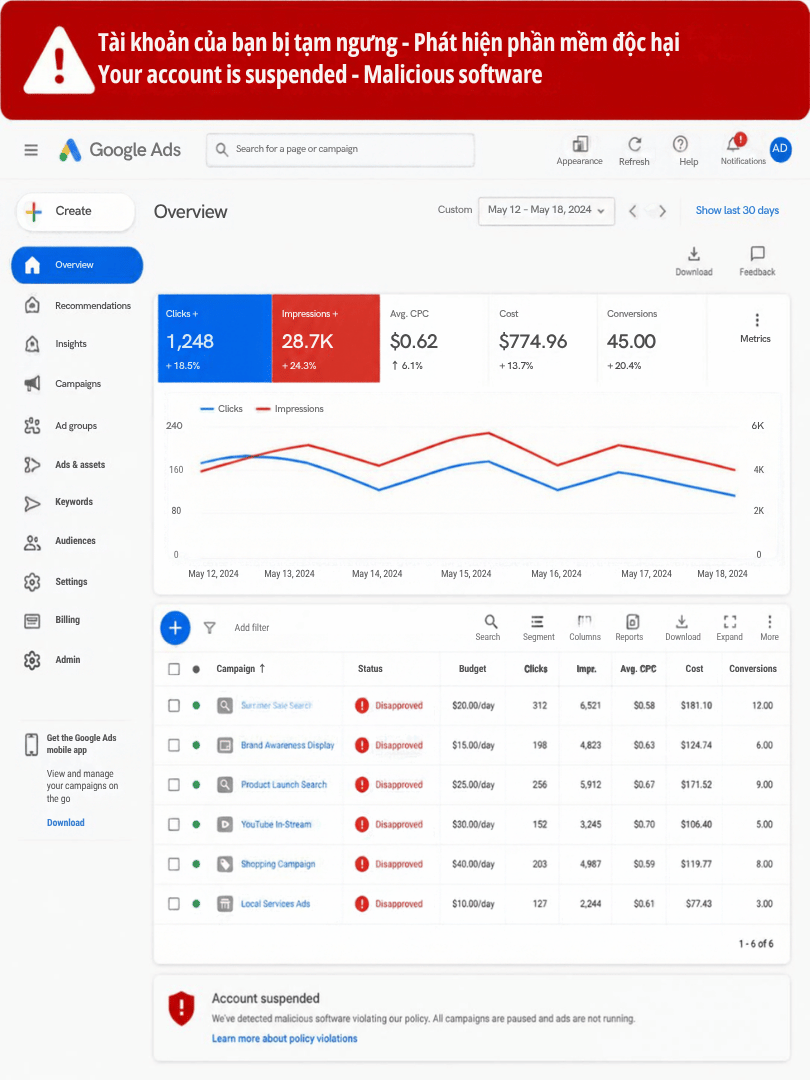The image size is (810, 1080).
Task: Click the Refresh icon in header
Action: pos(634,144)
